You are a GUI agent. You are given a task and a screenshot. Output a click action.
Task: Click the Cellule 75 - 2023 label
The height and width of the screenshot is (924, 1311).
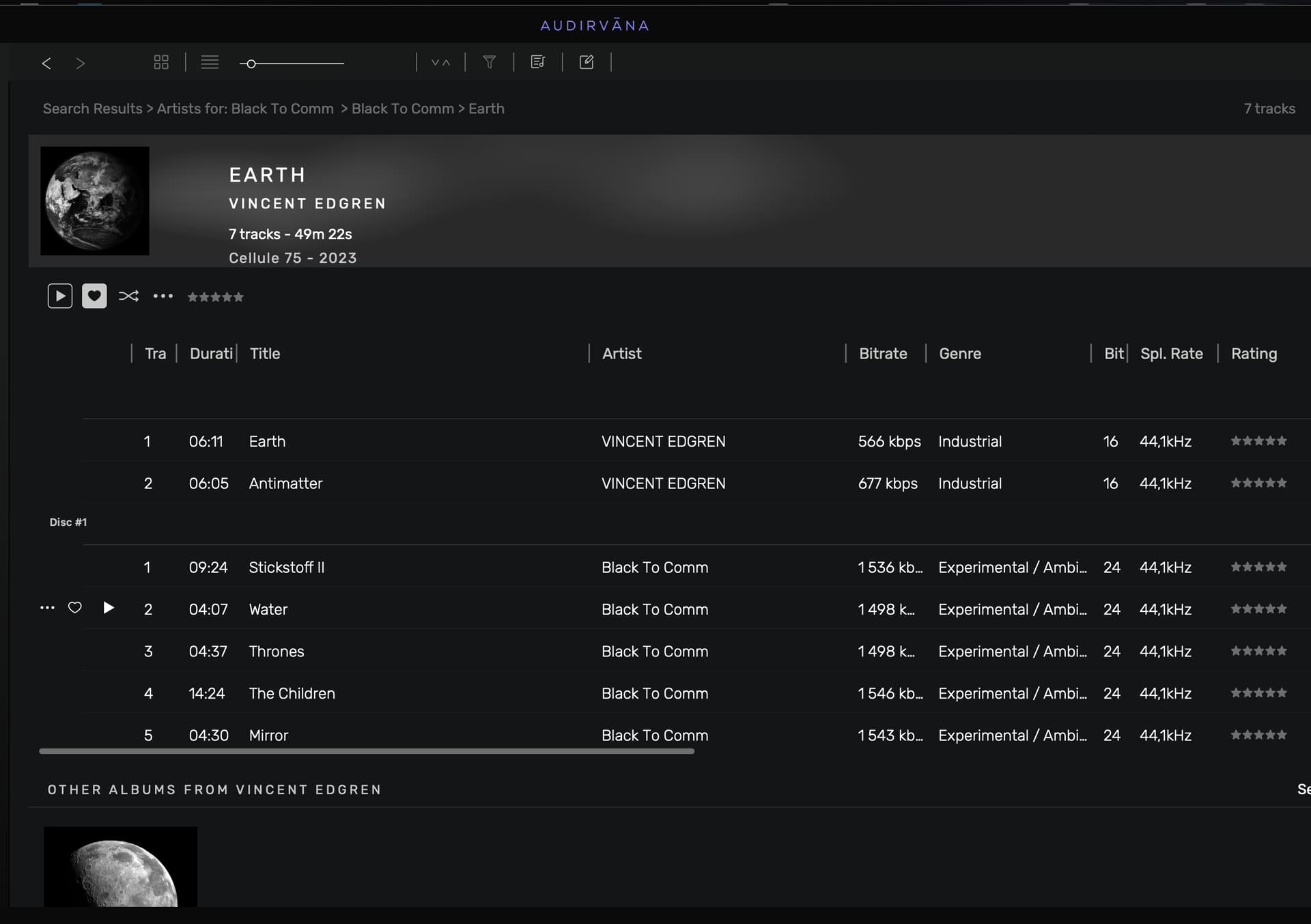[292, 258]
